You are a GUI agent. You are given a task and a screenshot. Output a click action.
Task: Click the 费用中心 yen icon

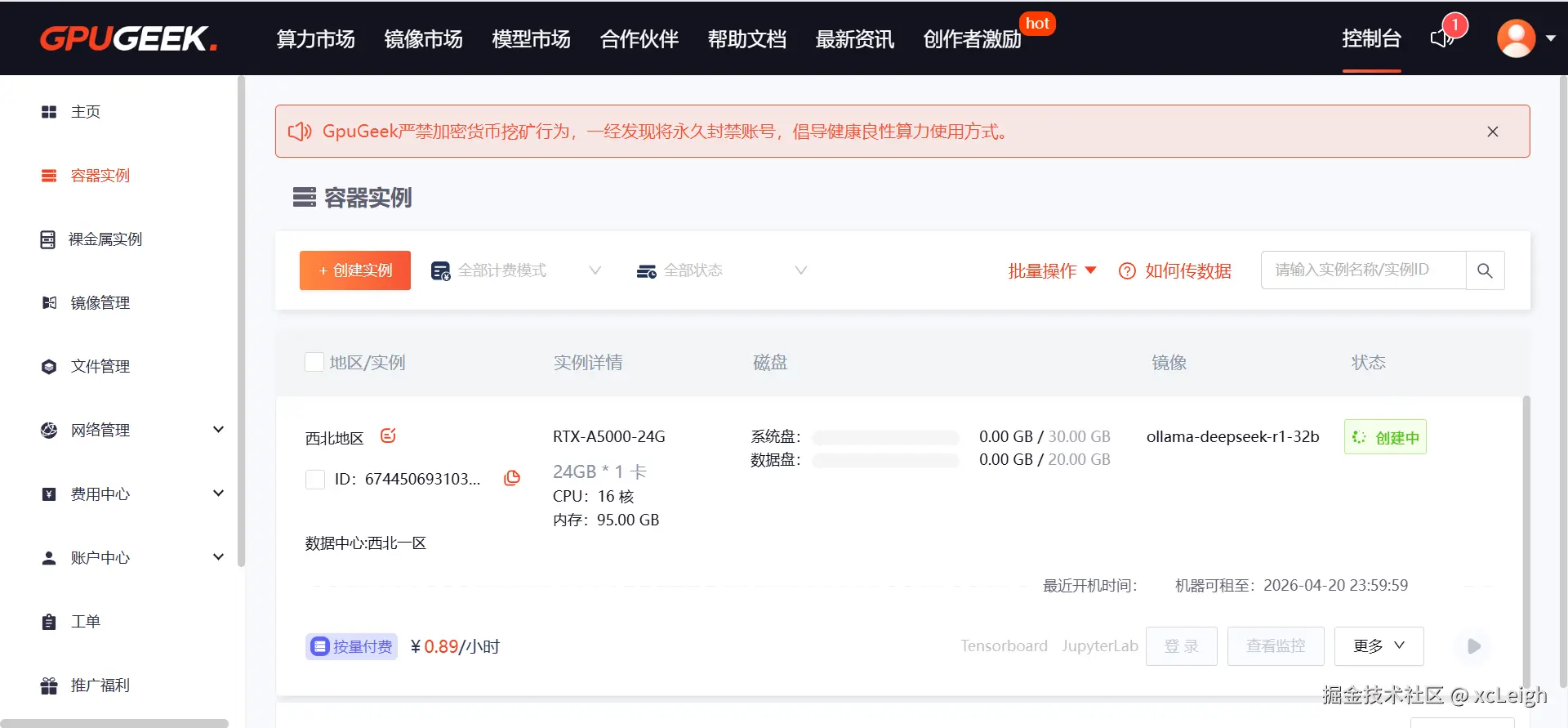pos(49,494)
